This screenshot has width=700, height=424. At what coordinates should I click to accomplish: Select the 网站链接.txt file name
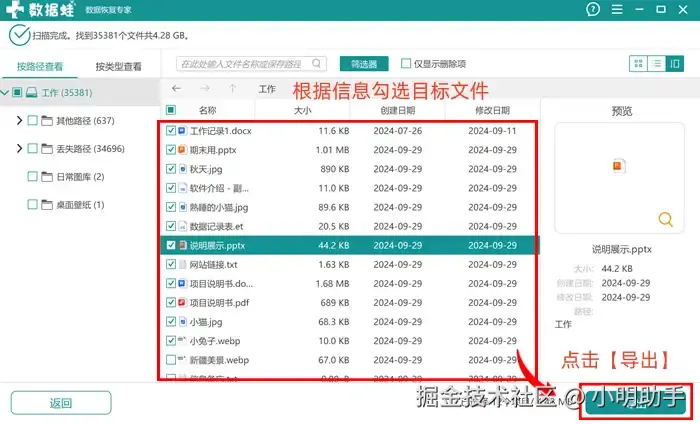tap(213, 265)
